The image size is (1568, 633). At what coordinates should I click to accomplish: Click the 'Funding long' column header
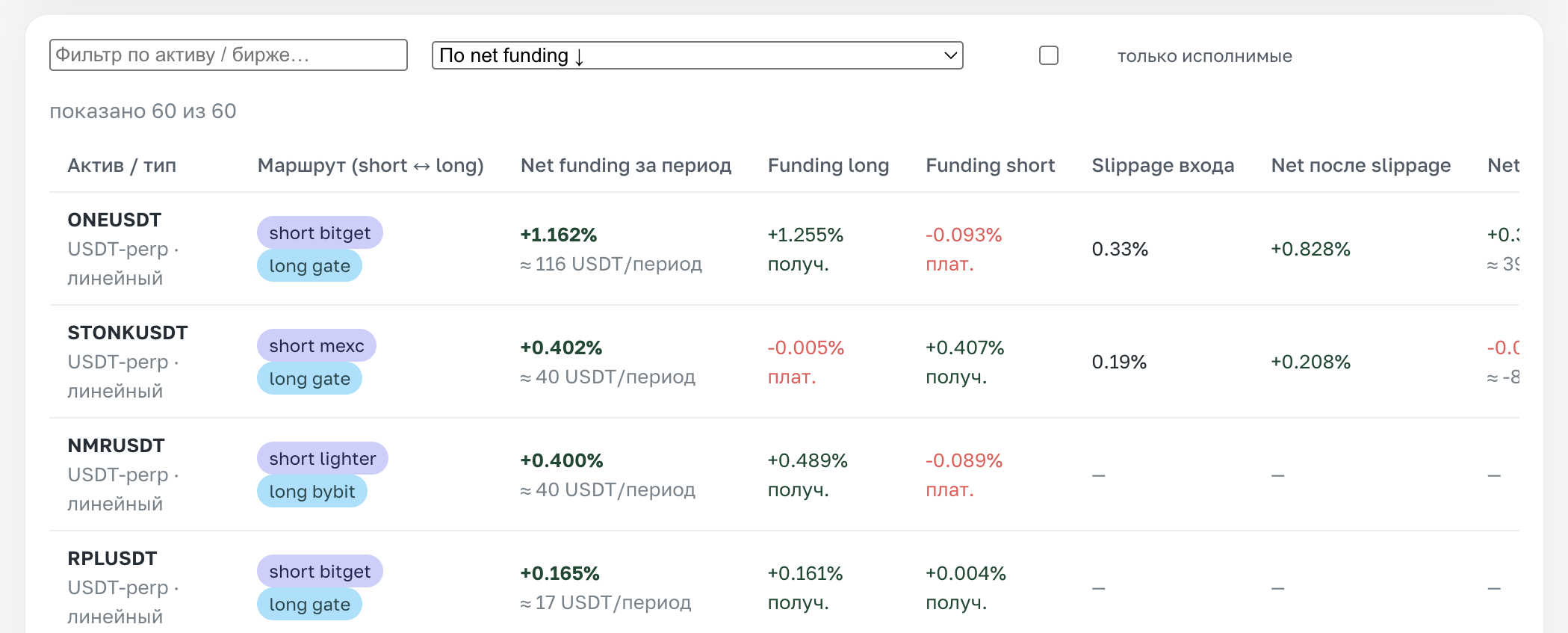[828, 165]
